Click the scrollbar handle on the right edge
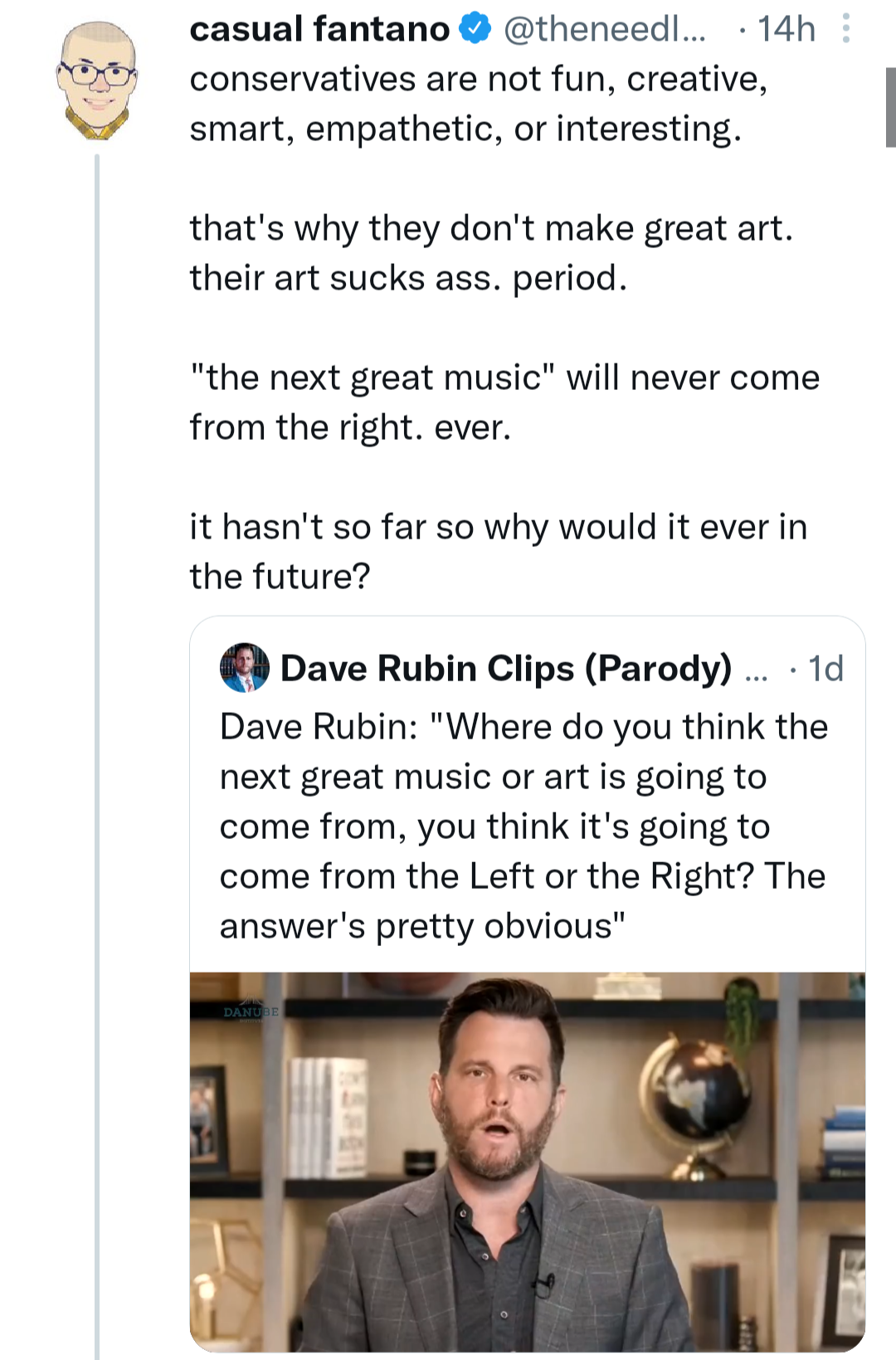This screenshot has width=896, height=1360. point(890,108)
